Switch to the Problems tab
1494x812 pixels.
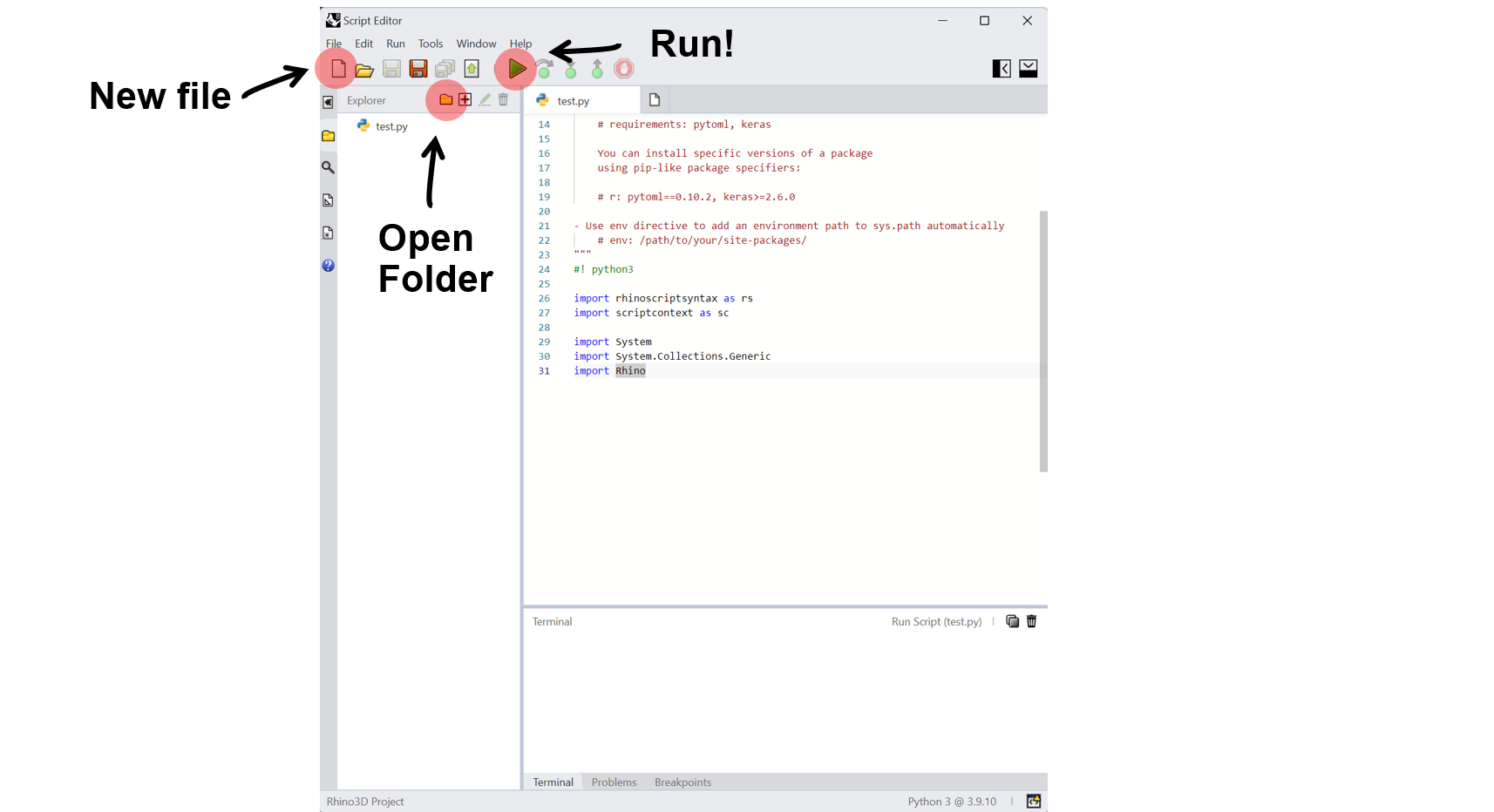point(614,782)
